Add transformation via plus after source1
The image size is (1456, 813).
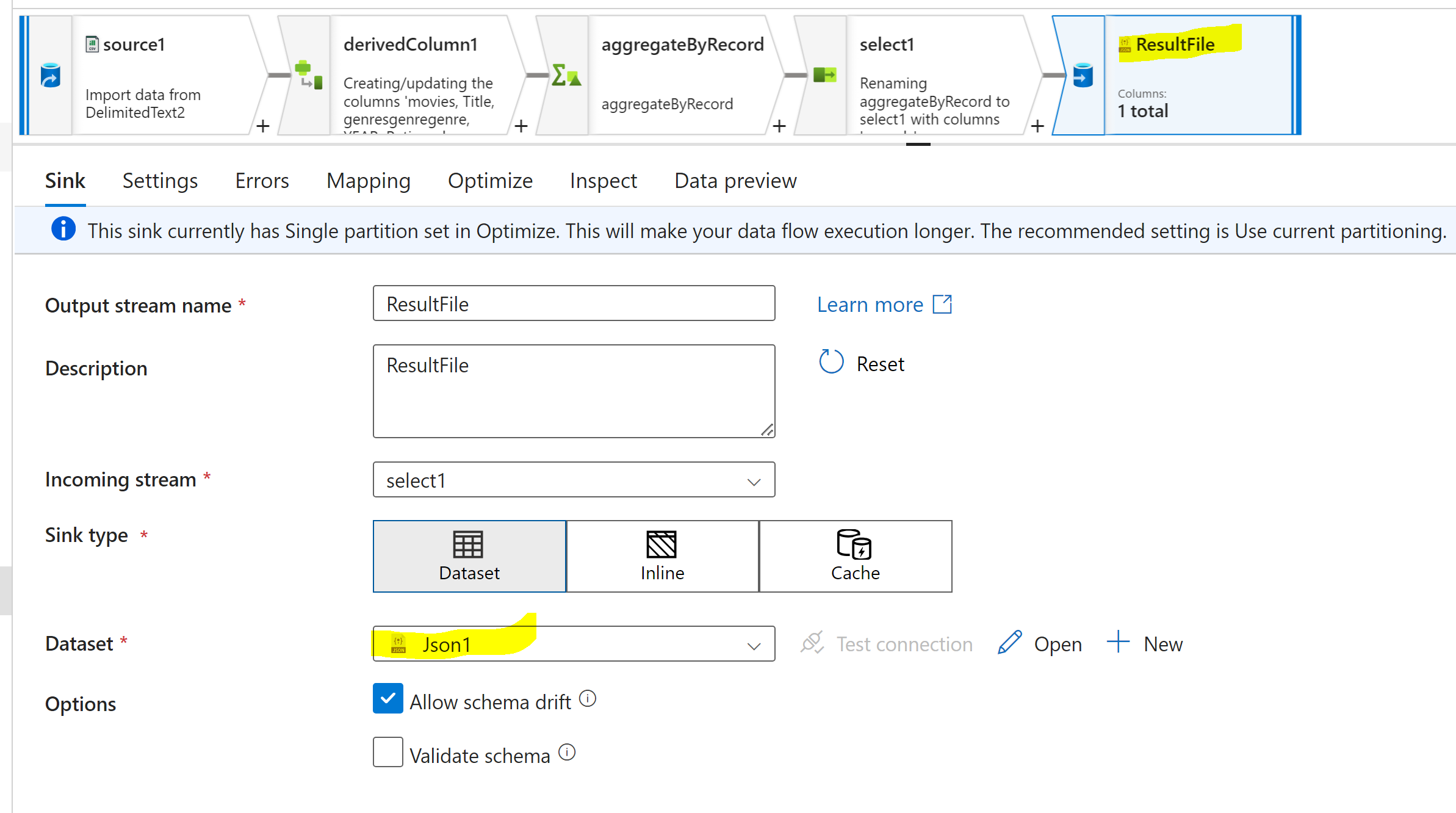(x=263, y=126)
